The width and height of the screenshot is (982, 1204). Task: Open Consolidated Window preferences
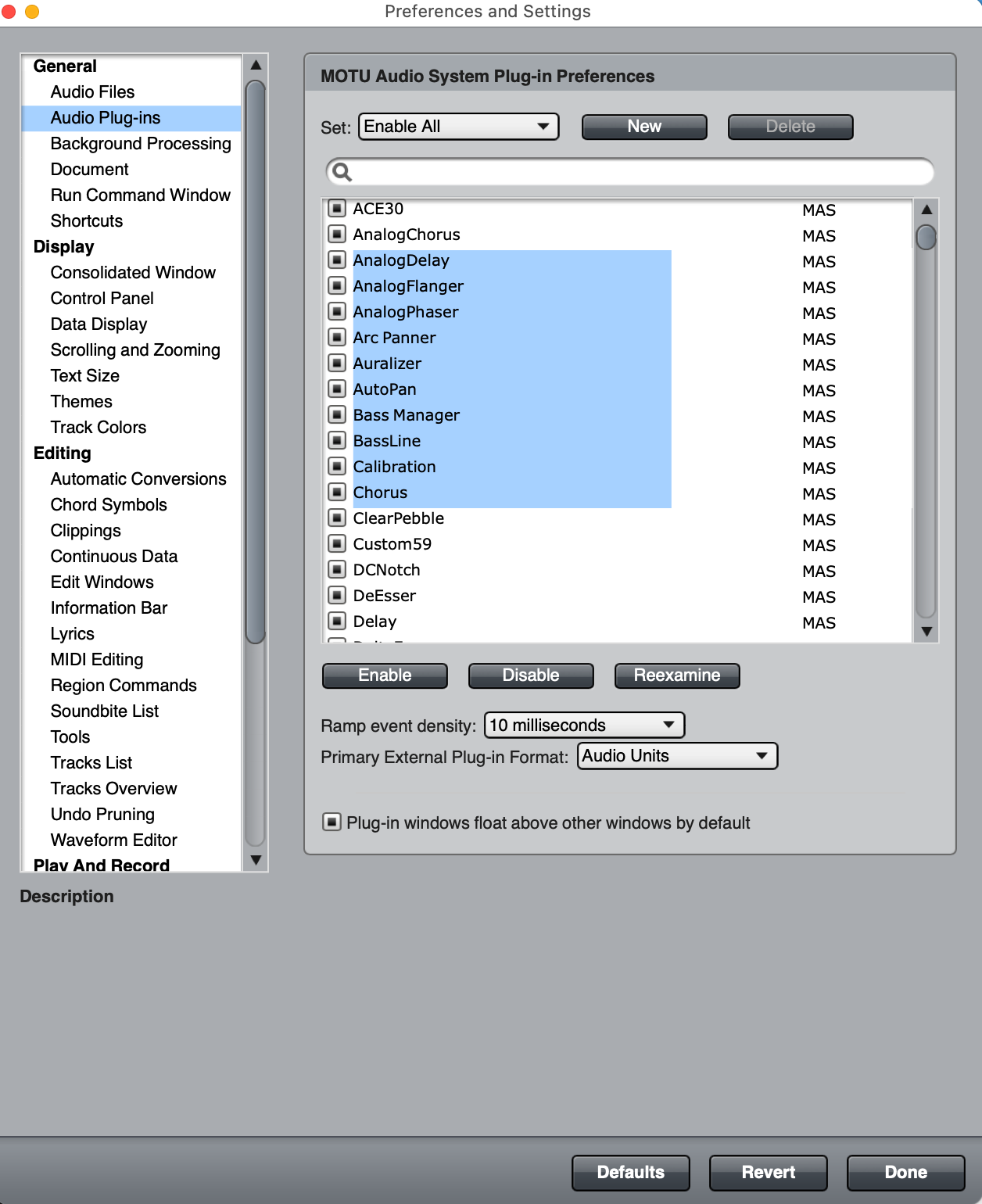point(133,272)
